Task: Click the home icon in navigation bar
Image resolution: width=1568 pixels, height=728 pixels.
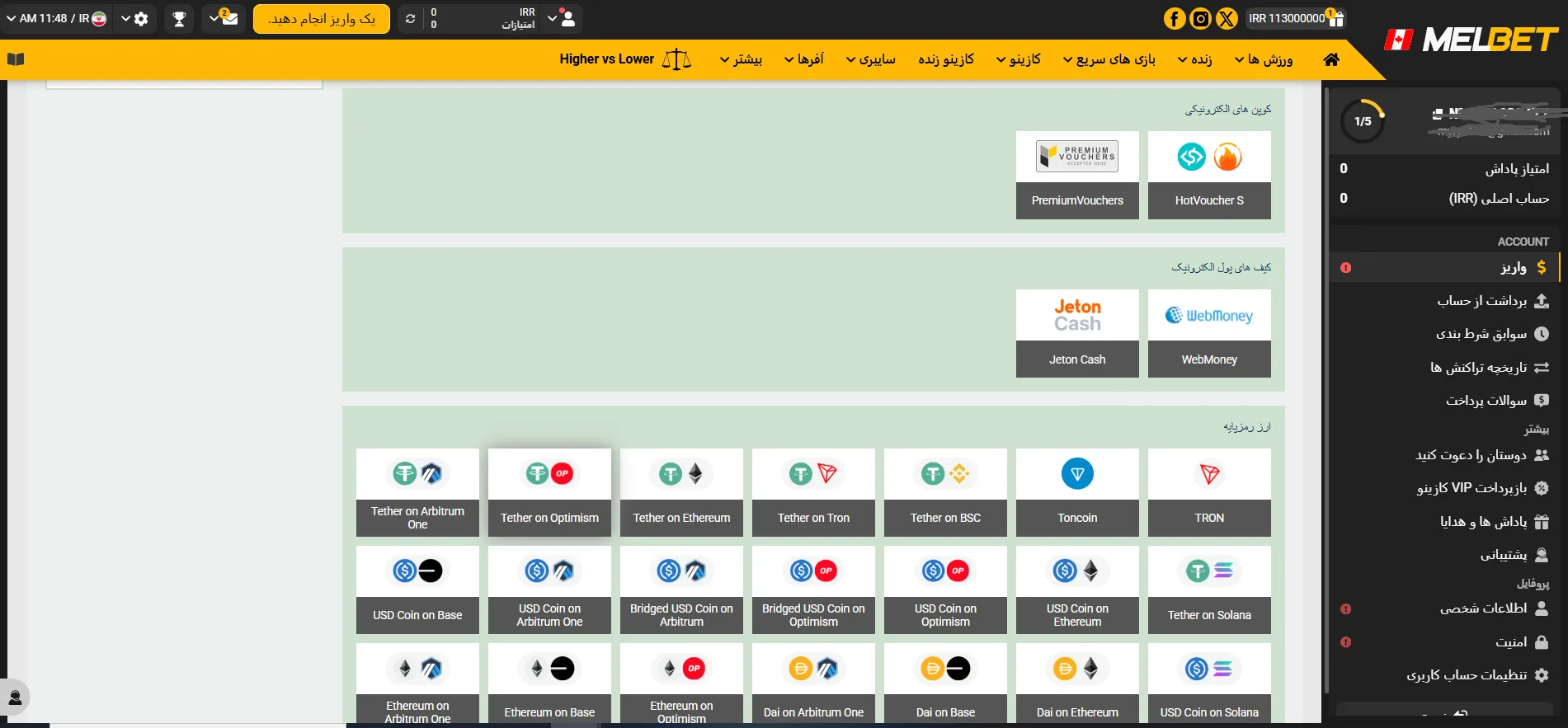Action: (1331, 59)
